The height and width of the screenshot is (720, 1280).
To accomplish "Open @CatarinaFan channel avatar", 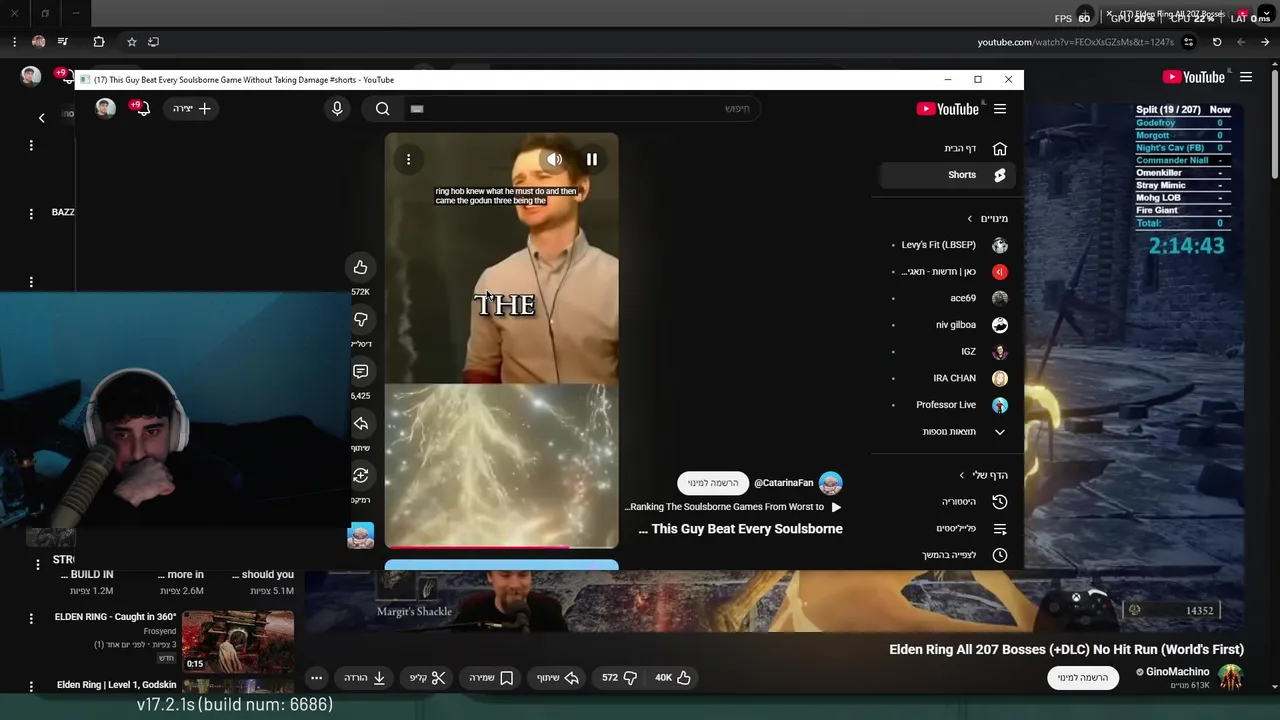I will [830, 483].
